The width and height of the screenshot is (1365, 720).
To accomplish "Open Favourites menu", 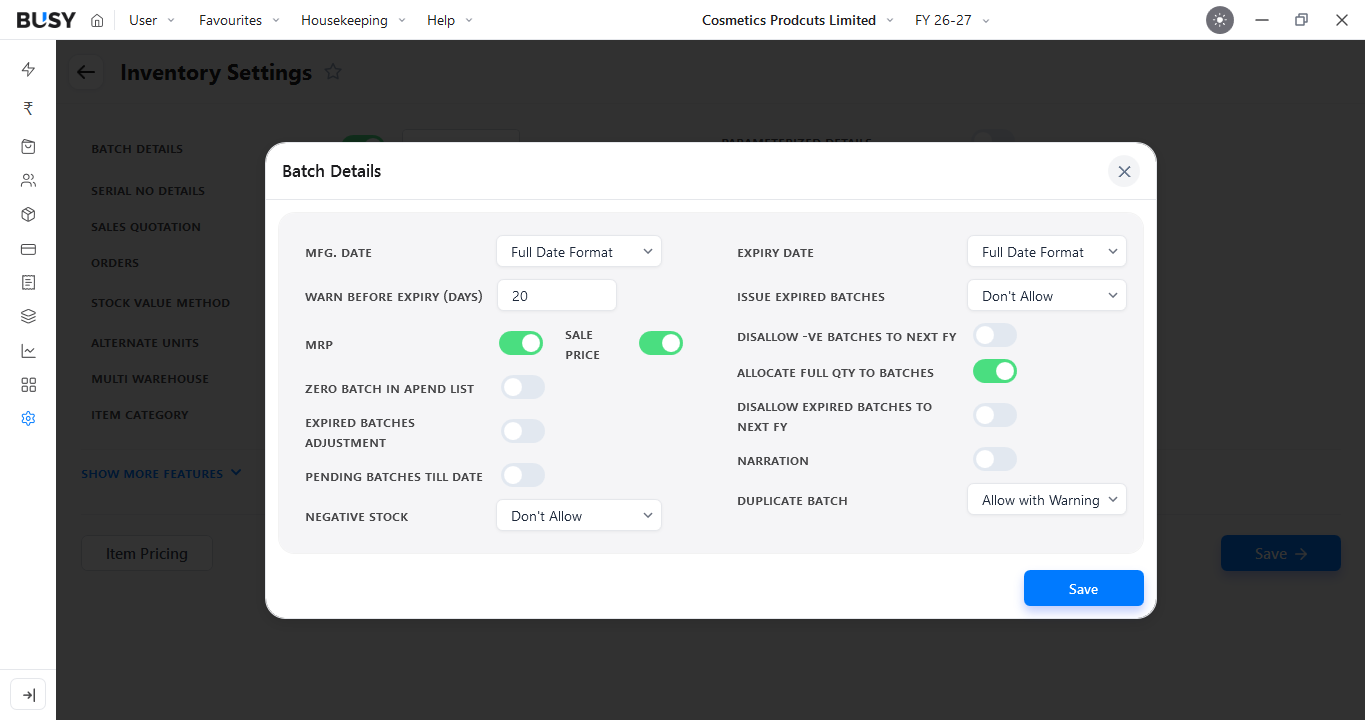I will point(239,20).
